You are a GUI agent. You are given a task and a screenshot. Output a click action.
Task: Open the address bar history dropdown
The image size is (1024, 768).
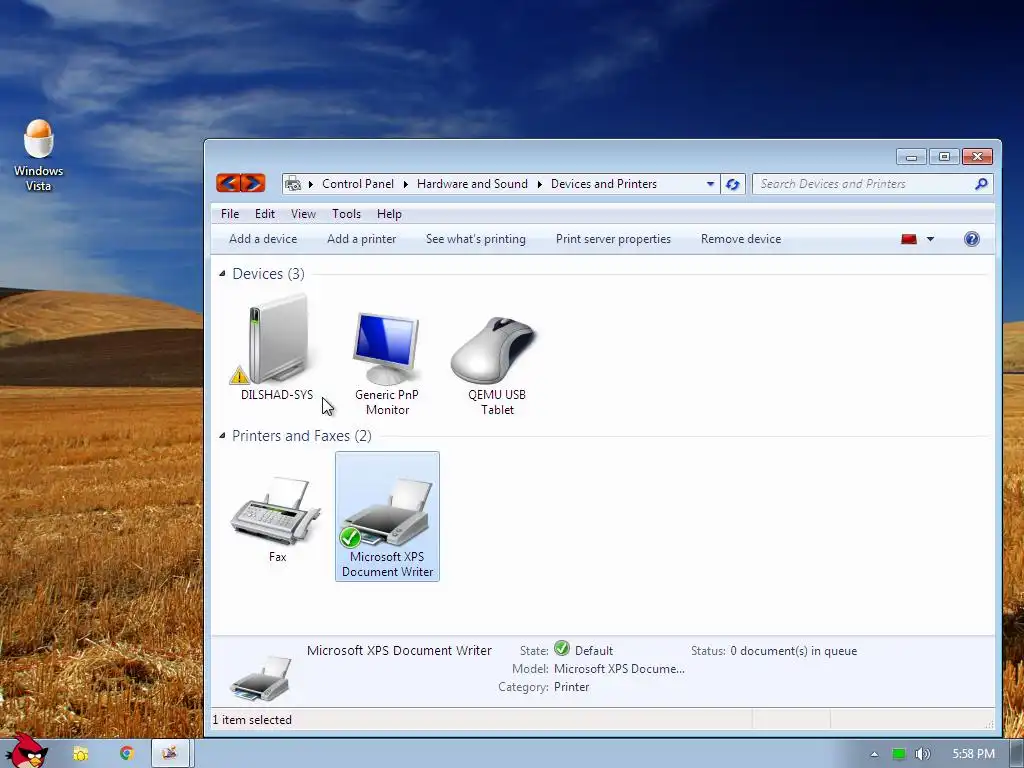click(710, 184)
